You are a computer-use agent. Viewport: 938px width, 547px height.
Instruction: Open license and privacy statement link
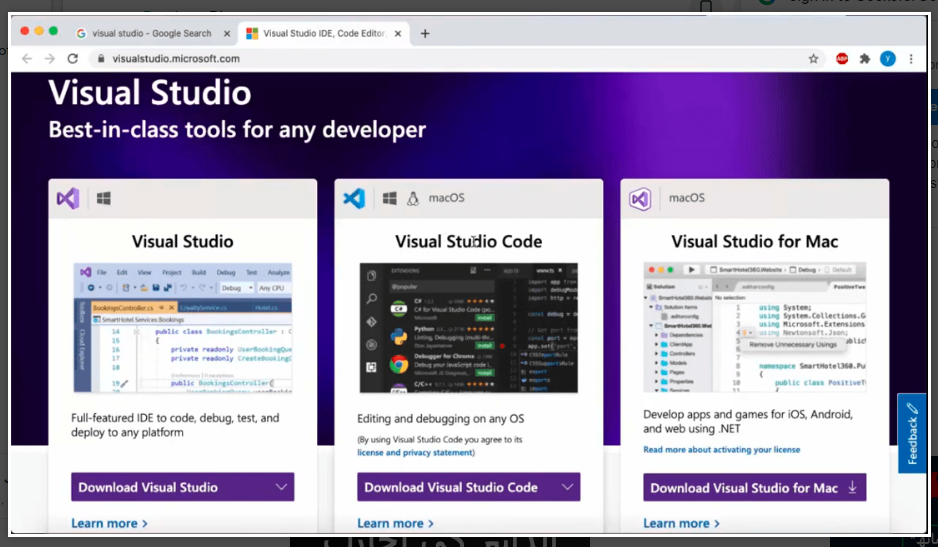(x=415, y=453)
